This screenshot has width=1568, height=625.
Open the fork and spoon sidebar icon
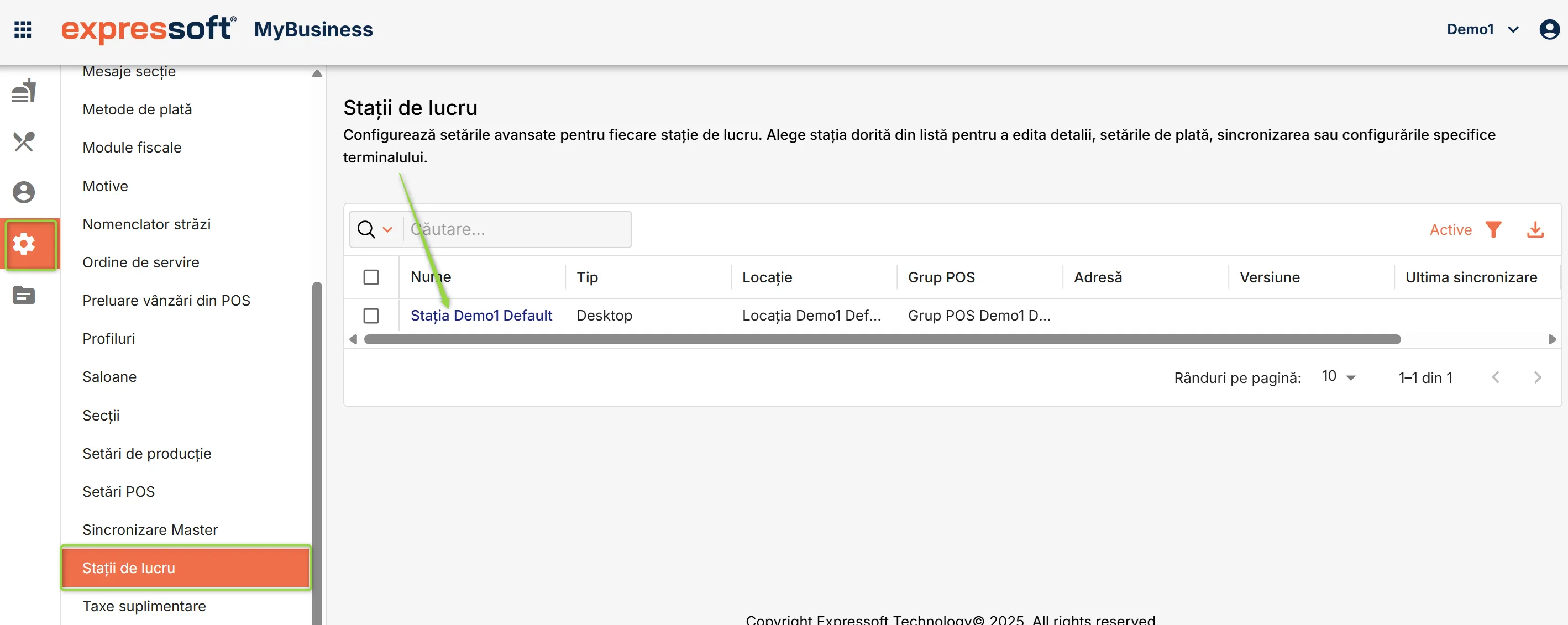pos(24,142)
